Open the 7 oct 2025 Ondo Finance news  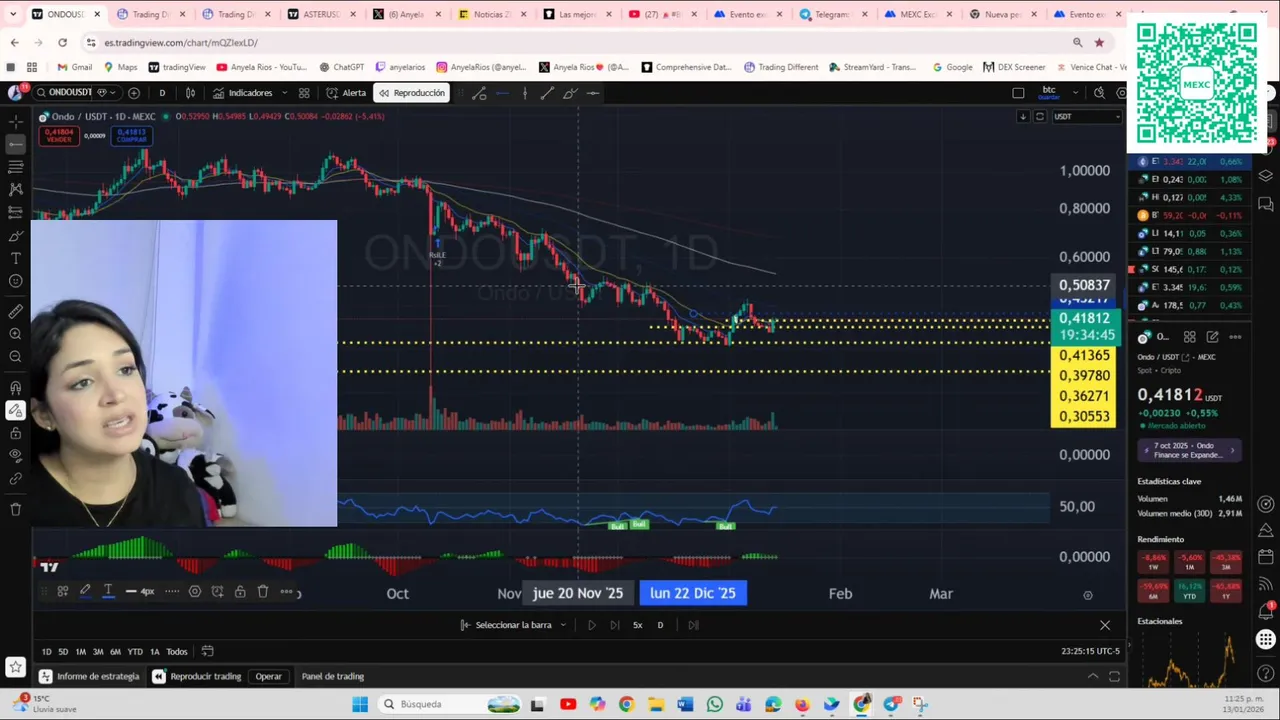point(1189,450)
